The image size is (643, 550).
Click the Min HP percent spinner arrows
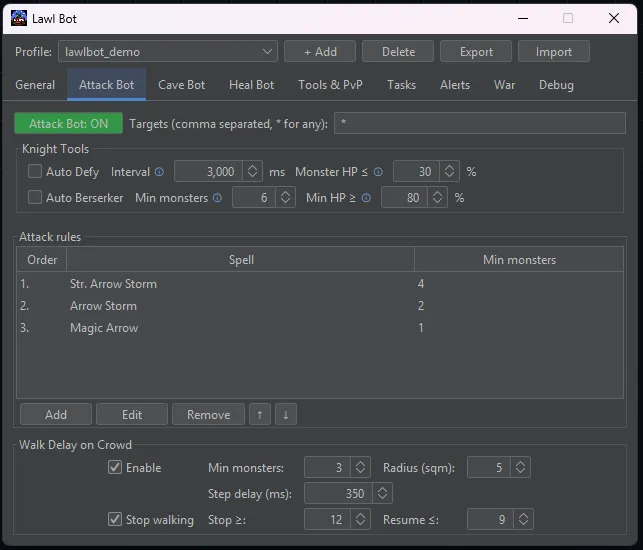438,197
